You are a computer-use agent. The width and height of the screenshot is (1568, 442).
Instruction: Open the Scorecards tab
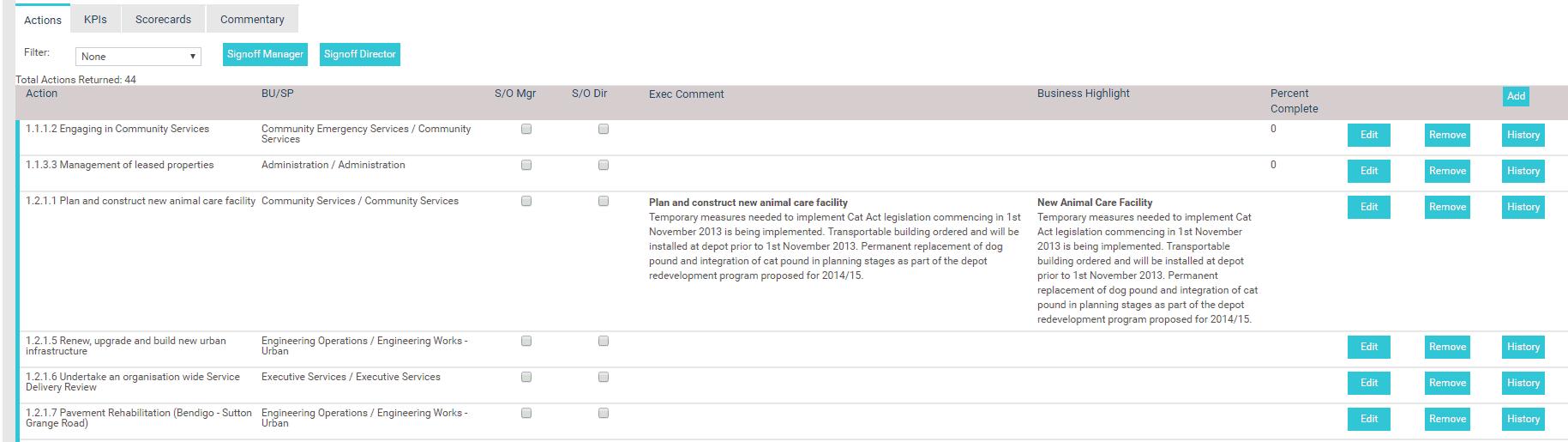pyautogui.click(x=163, y=19)
